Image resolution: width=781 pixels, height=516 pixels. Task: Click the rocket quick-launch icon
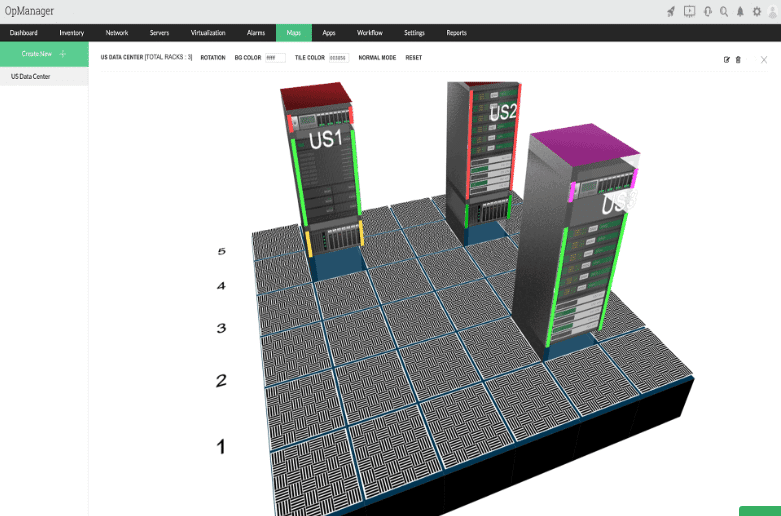[x=671, y=11]
